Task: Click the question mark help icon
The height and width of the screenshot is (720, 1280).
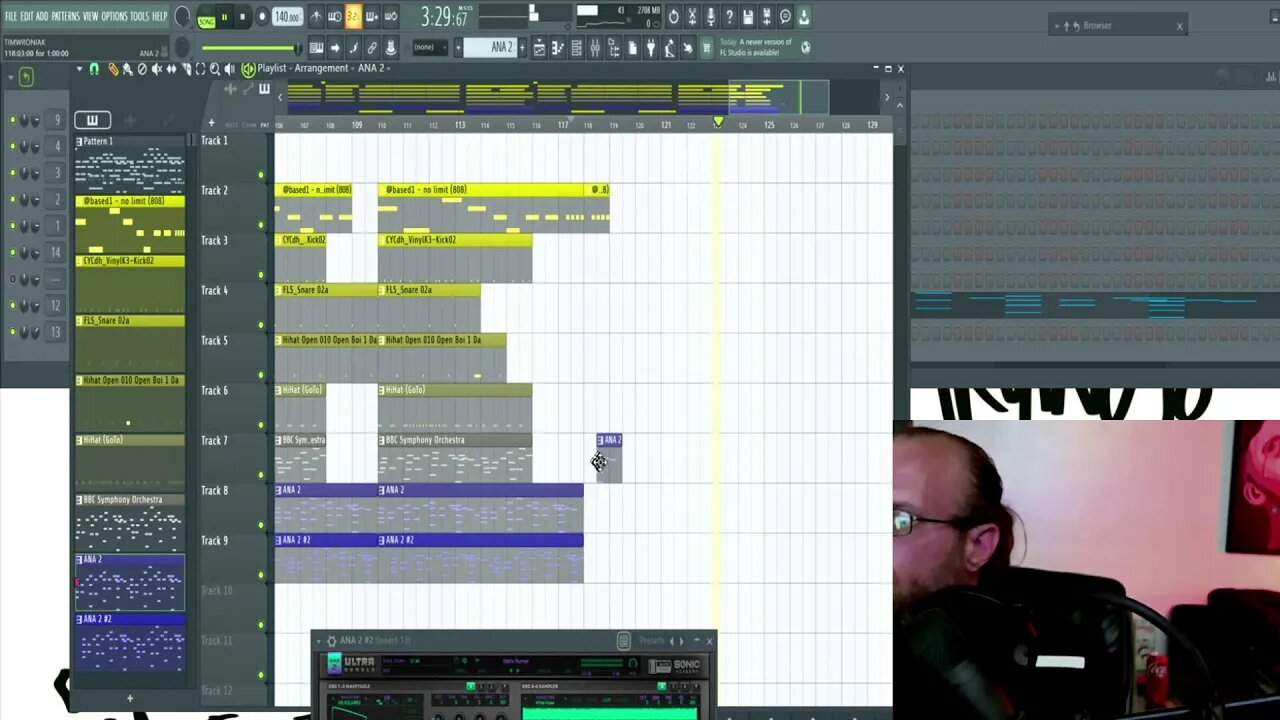Action: coord(729,16)
